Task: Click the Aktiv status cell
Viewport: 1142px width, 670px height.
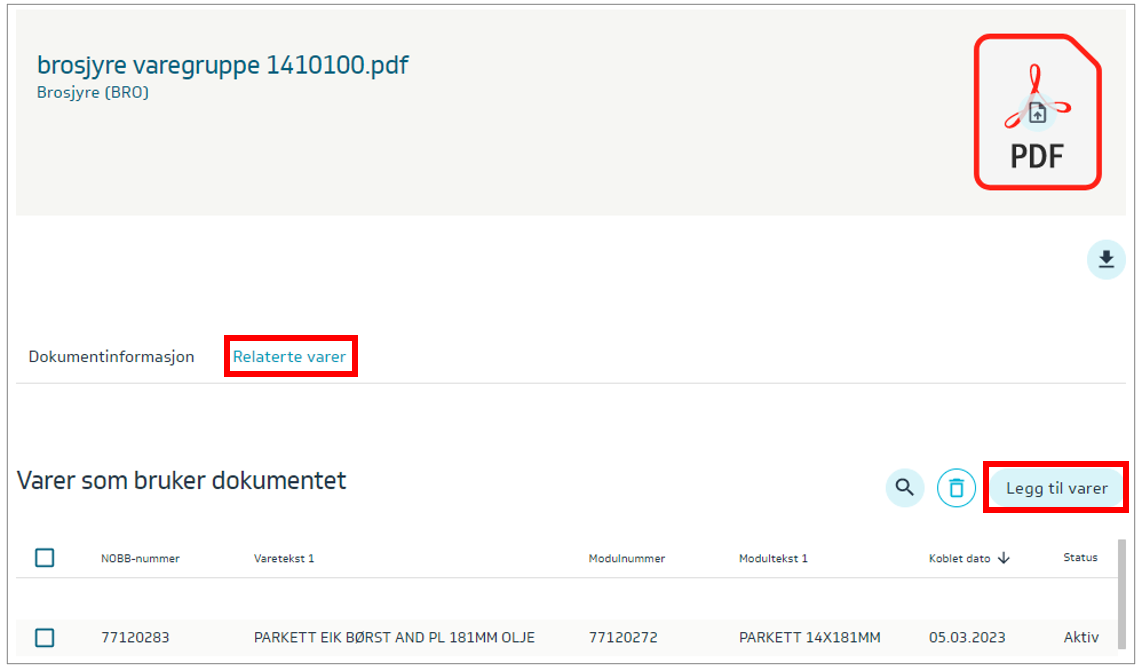Action: point(1080,637)
